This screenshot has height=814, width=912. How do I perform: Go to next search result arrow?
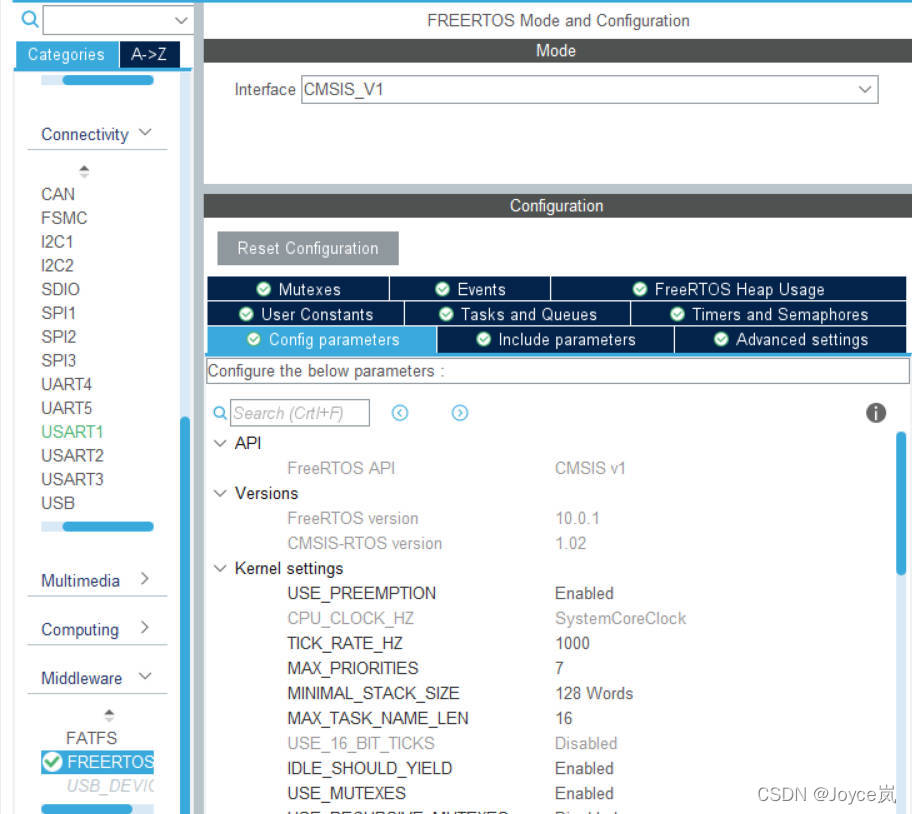click(459, 413)
